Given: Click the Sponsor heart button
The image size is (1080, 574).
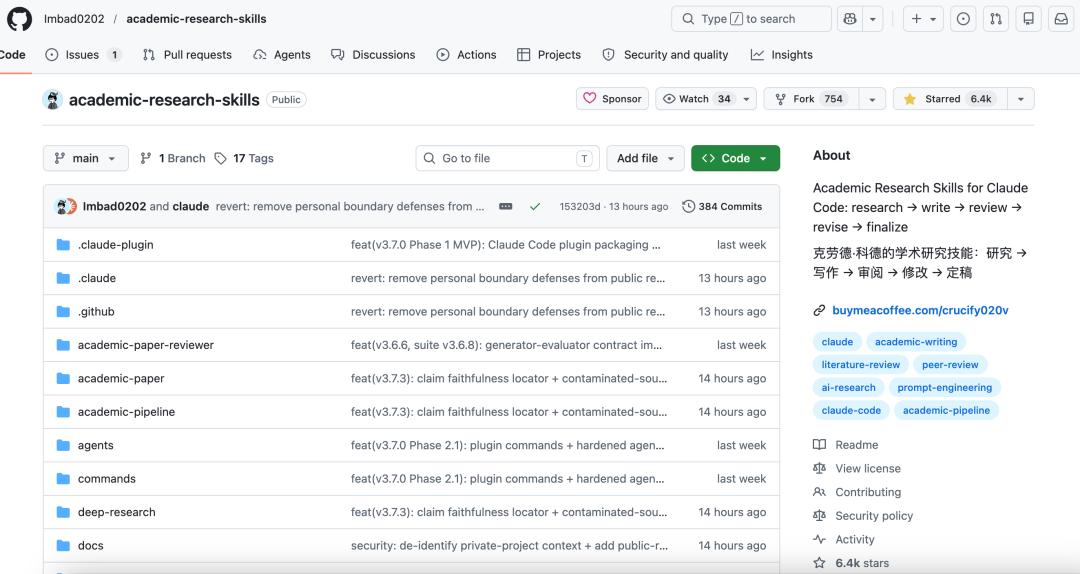Looking at the screenshot, I should pyautogui.click(x=612, y=99).
